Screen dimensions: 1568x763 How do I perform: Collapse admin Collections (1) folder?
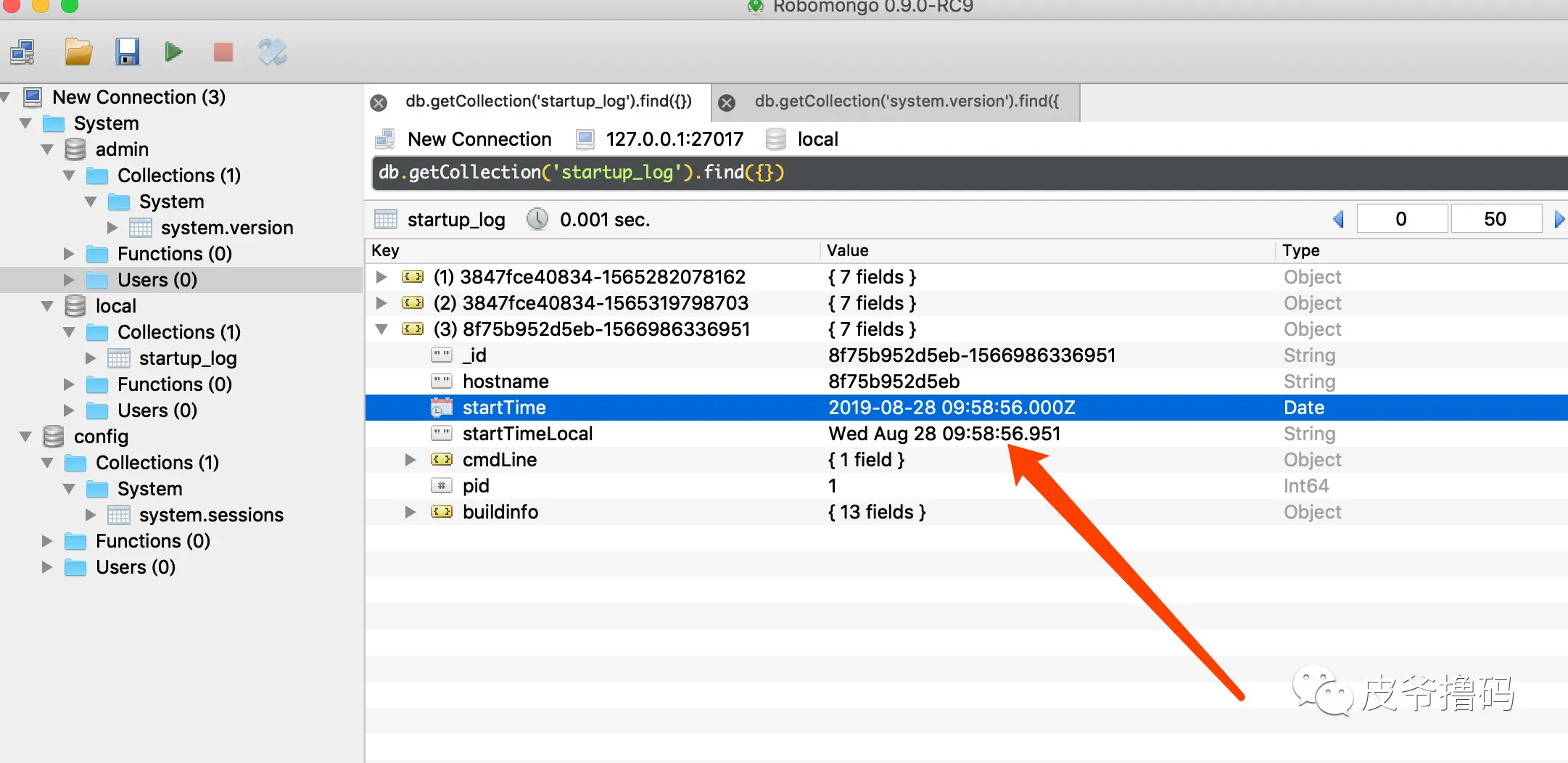pos(69,176)
